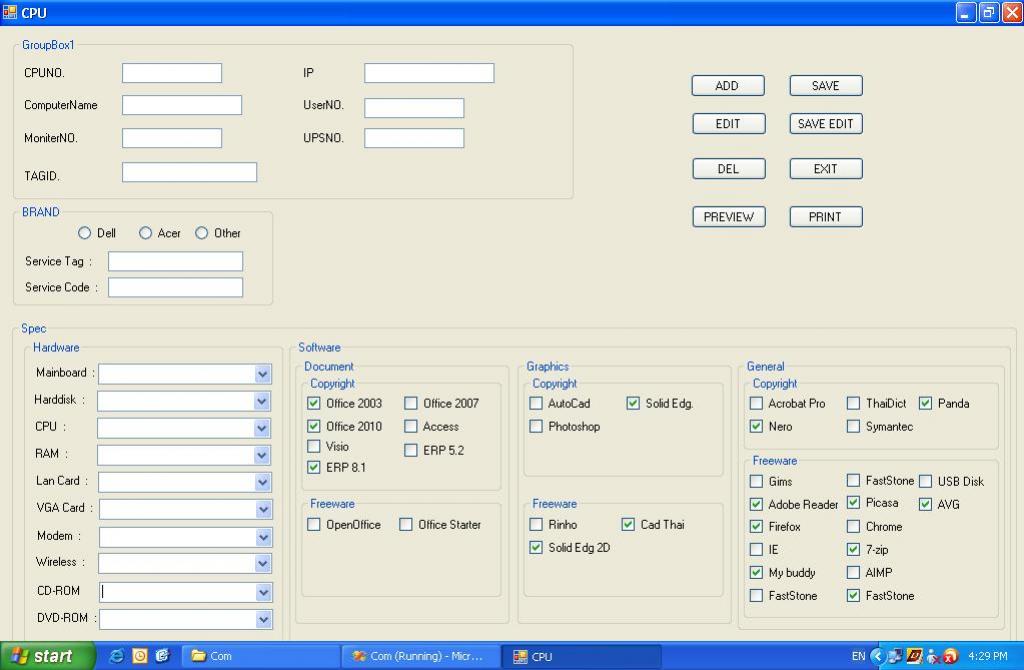Tick the Rinho checkbox
This screenshot has height=670, width=1024.
click(x=536, y=524)
